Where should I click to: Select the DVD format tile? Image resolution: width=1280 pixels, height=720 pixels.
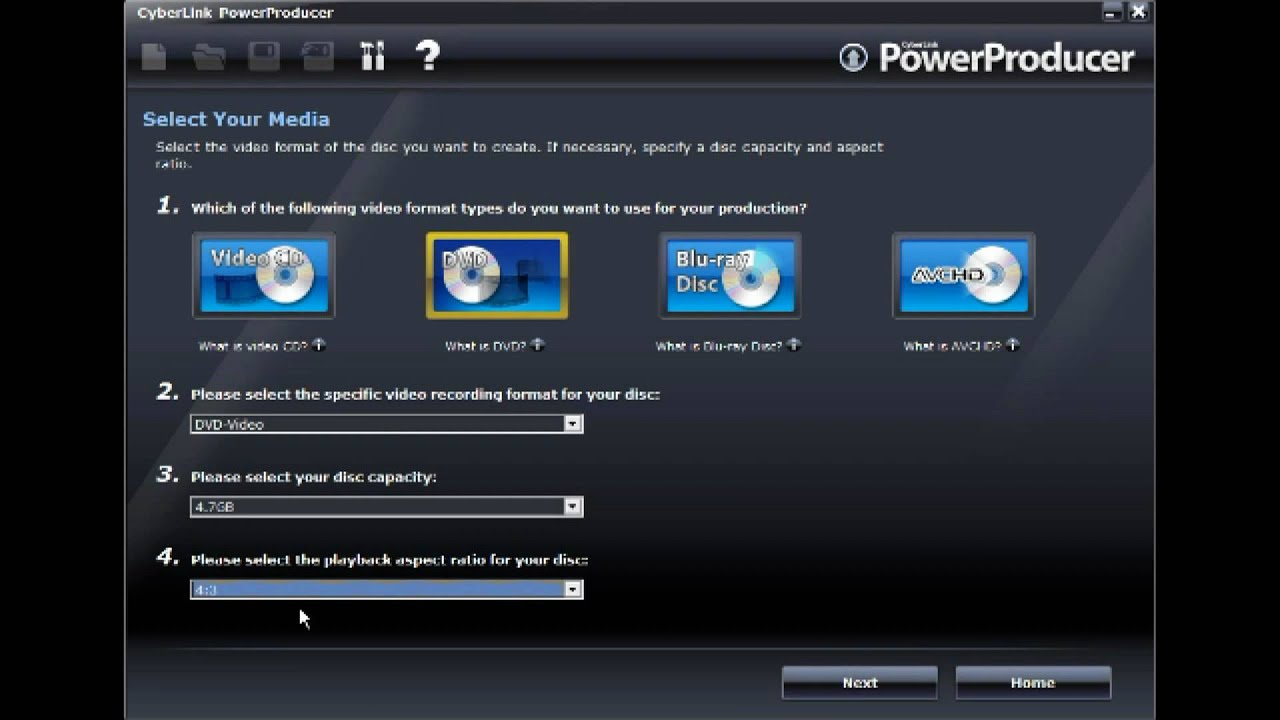pos(497,276)
